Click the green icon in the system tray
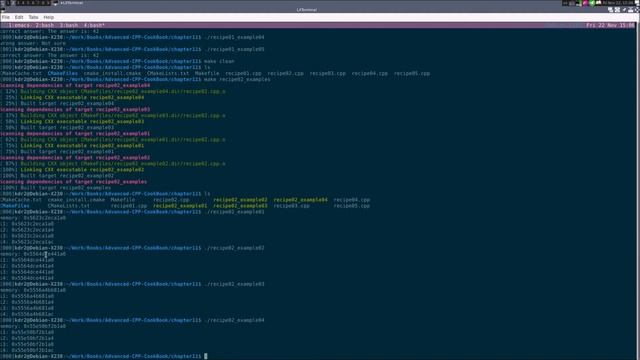Viewport: 640px width, 360px height. click(592, 3)
